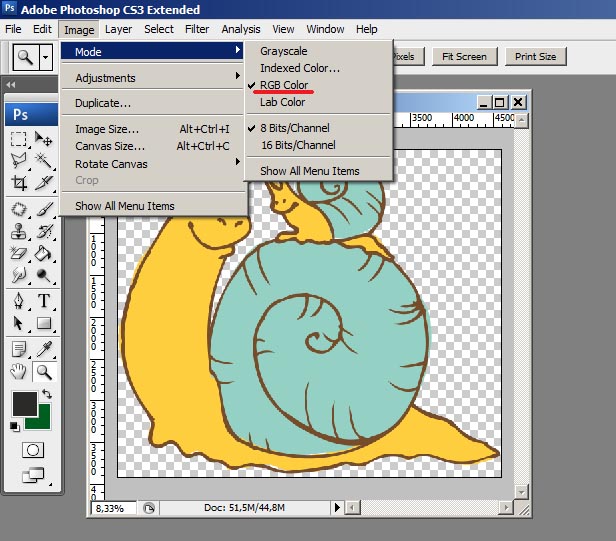Open Indexed Color mode dialog
Screen dimensions: 616x541
pyautogui.click(x=300, y=68)
